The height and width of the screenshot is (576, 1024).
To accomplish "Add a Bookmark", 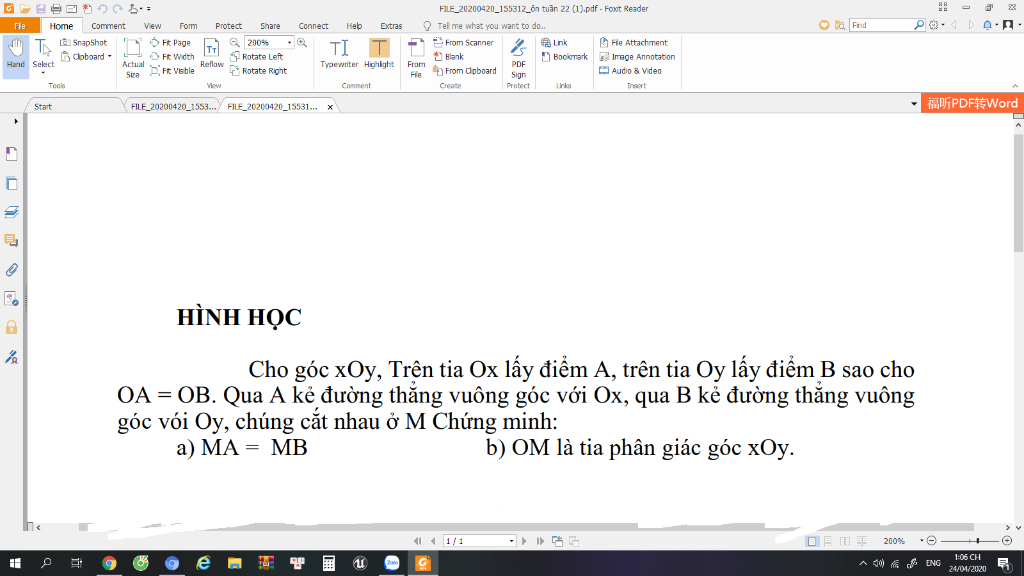I will point(565,57).
